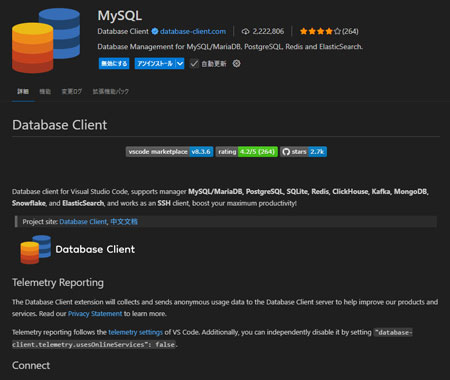Click the Connect heading
Viewport: 450px width, 380px height.
[31, 365]
